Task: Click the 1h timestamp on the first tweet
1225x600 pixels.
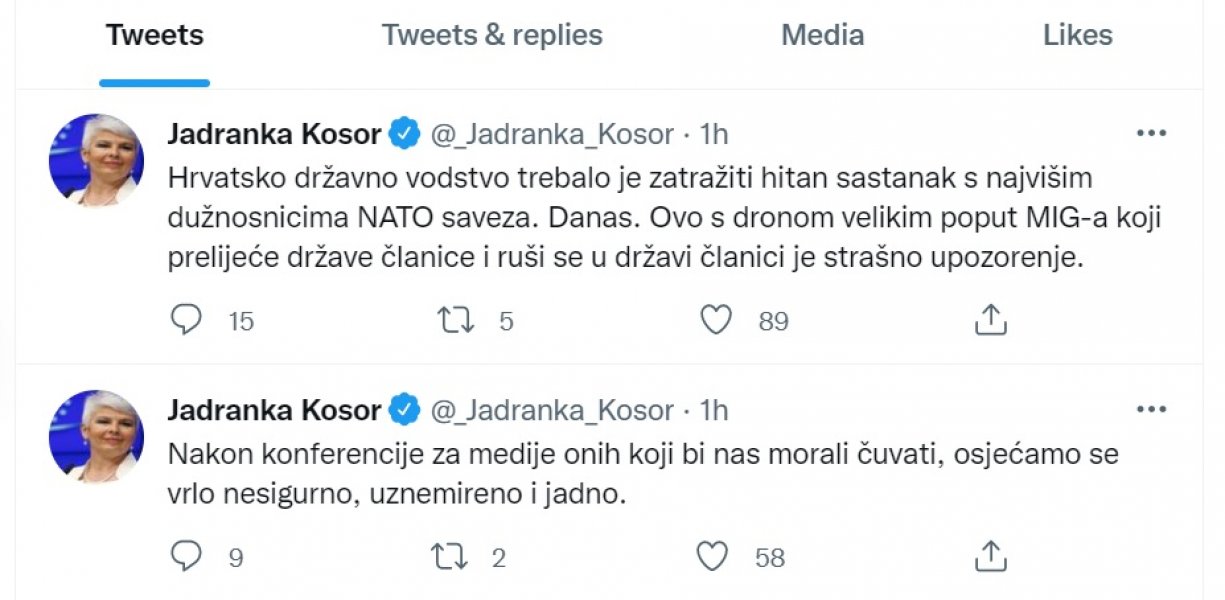Action: [712, 131]
